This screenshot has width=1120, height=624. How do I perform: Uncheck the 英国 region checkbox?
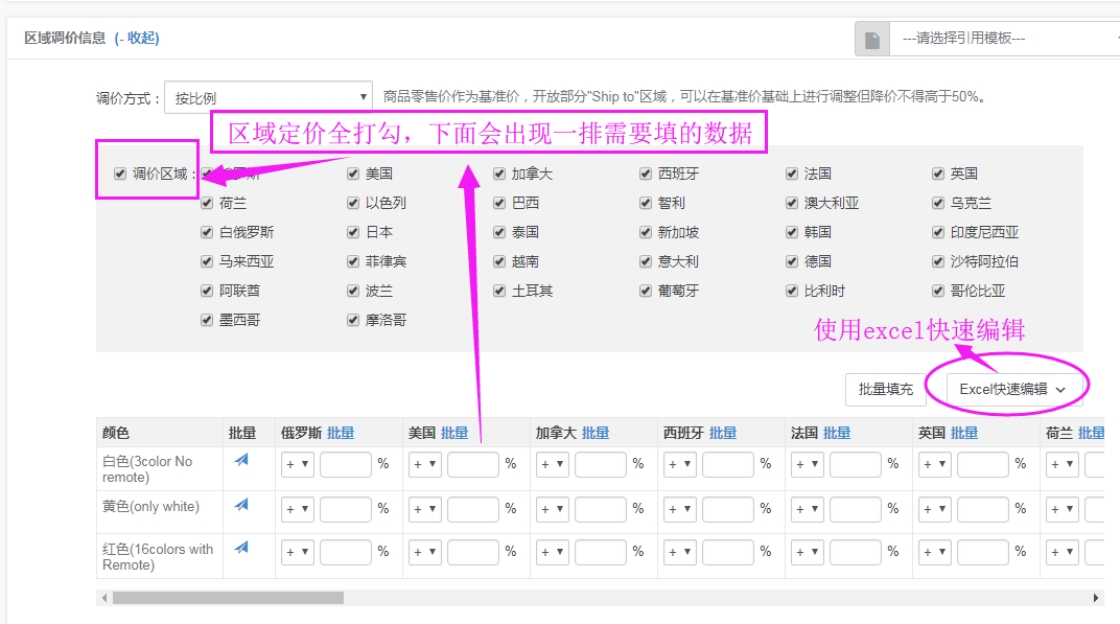pos(938,173)
